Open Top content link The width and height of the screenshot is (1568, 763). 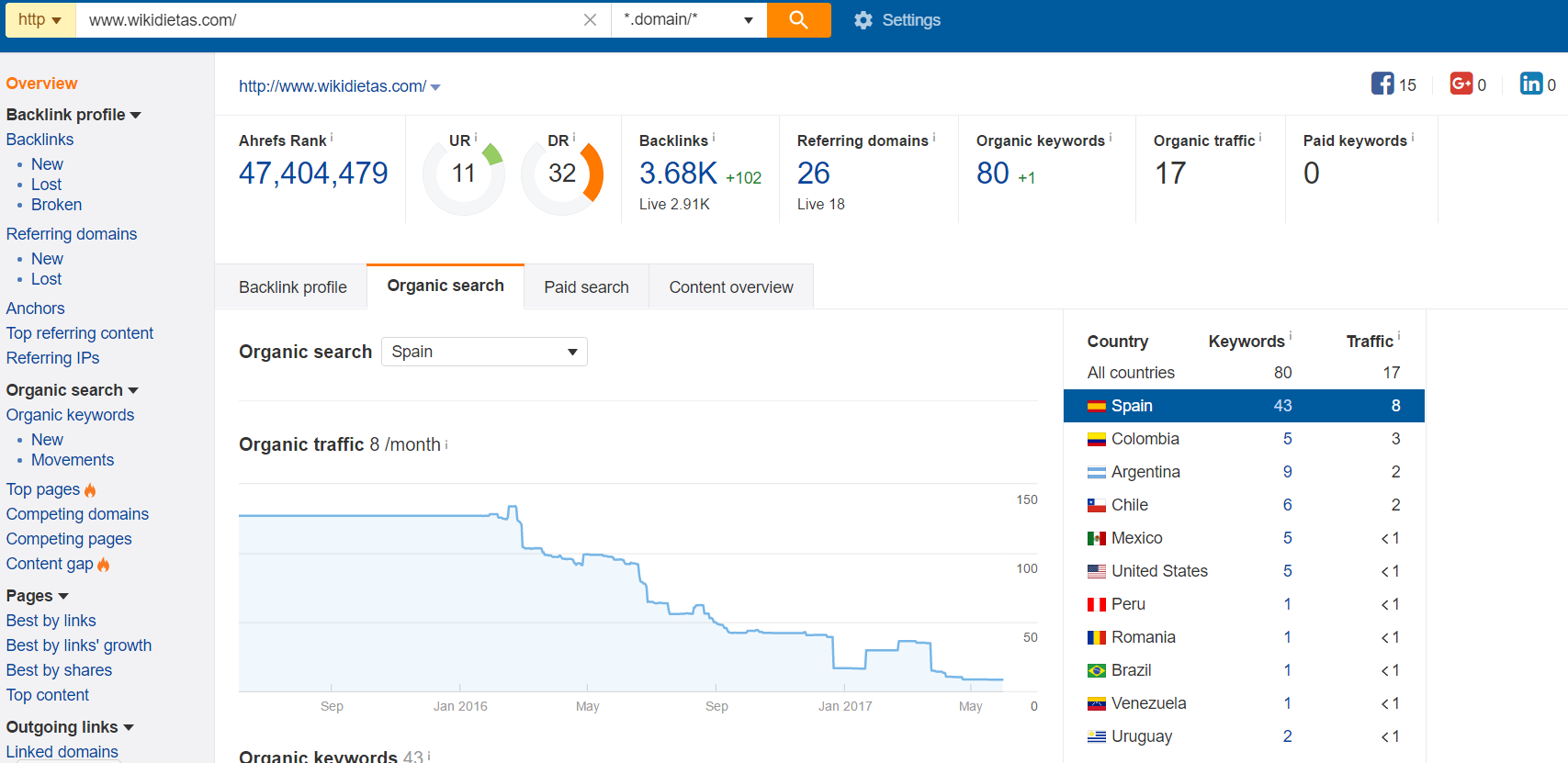click(x=48, y=695)
